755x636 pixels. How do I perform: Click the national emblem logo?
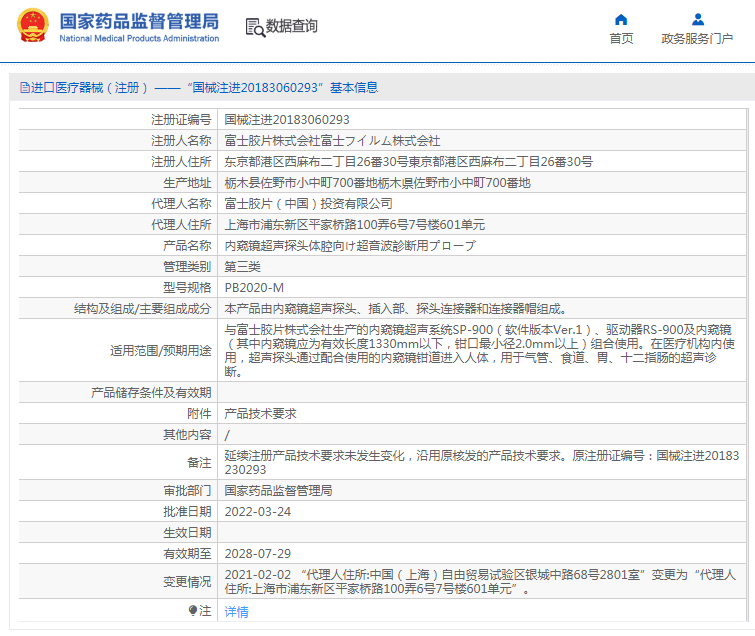click(33, 25)
